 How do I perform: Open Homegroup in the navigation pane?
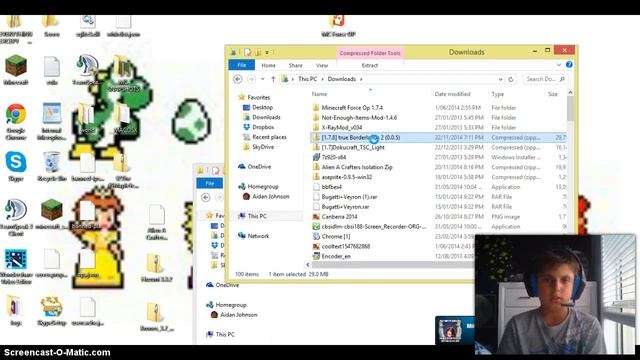[x=263, y=187]
